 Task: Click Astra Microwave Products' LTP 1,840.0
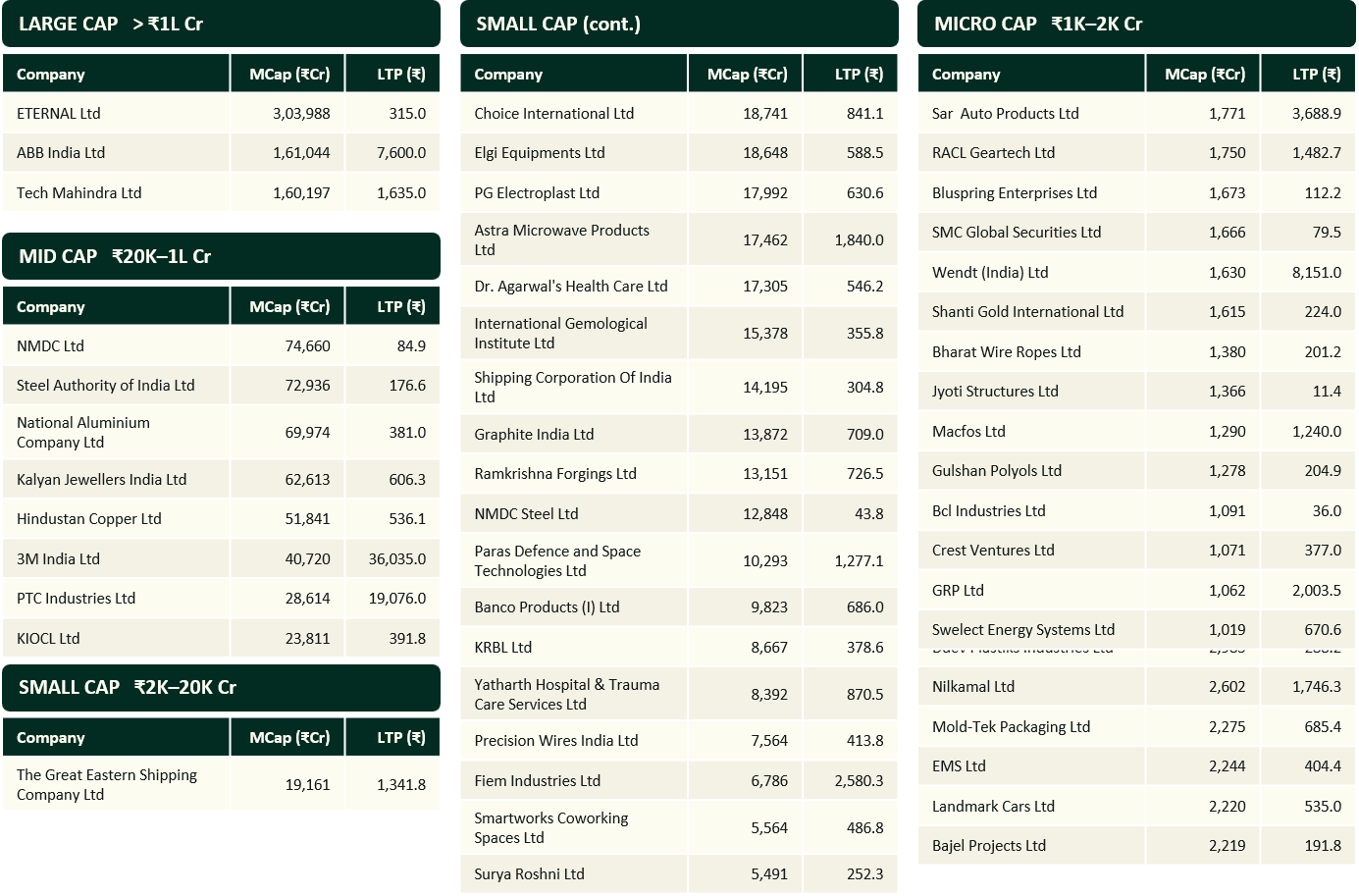(x=860, y=240)
